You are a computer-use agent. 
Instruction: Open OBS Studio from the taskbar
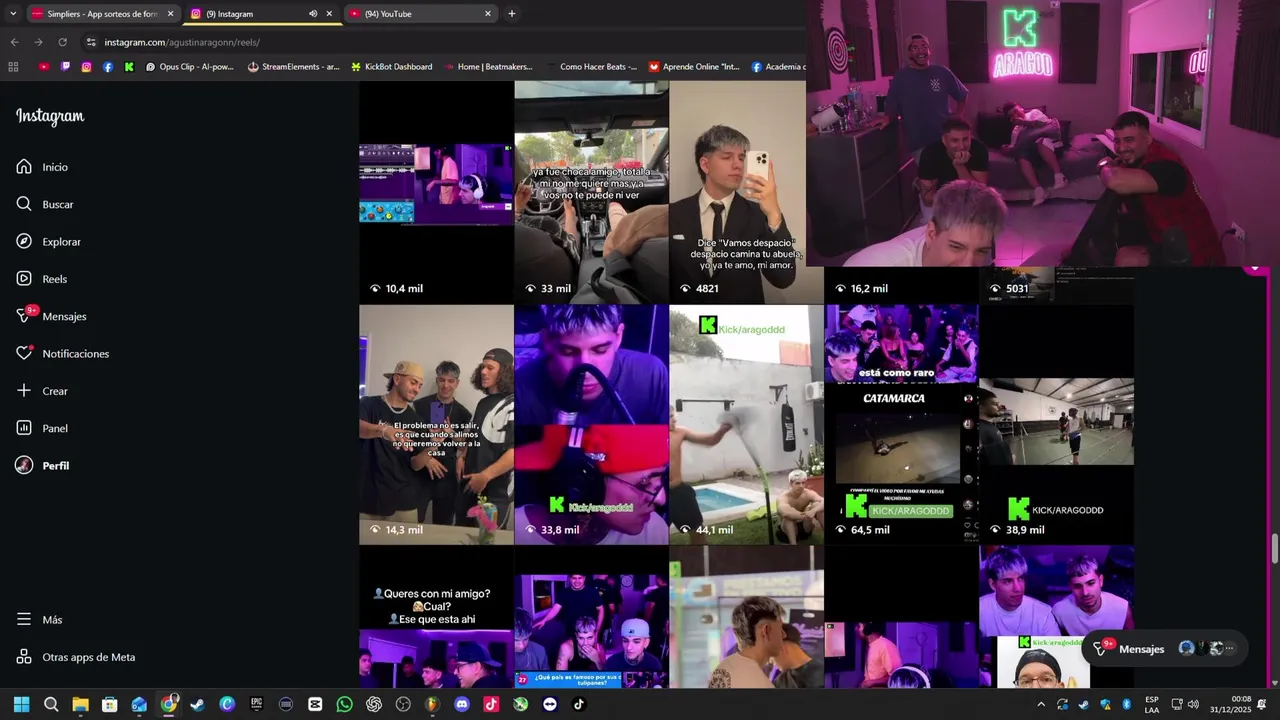click(x=403, y=704)
